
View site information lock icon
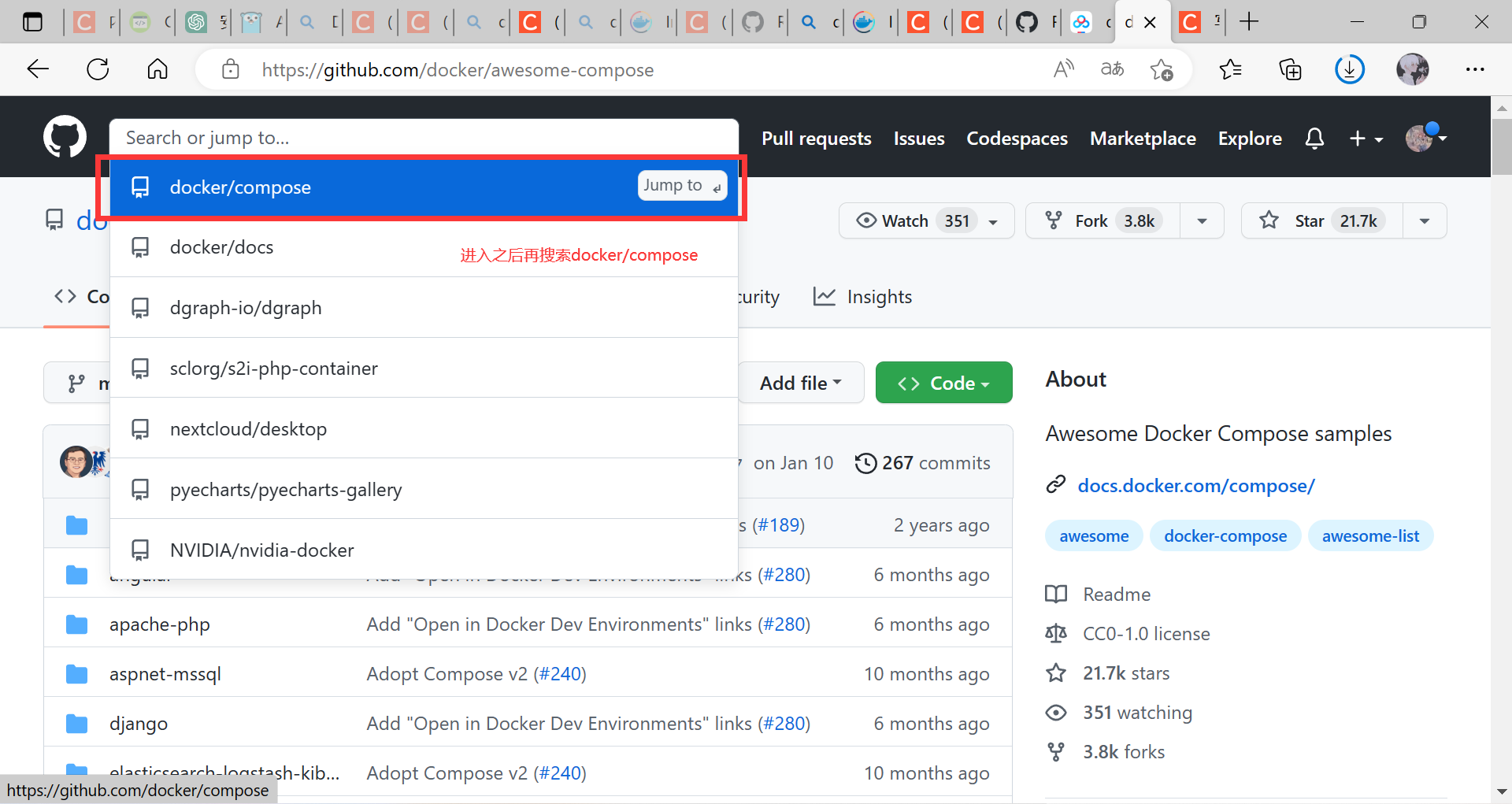[x=230, y=69]
